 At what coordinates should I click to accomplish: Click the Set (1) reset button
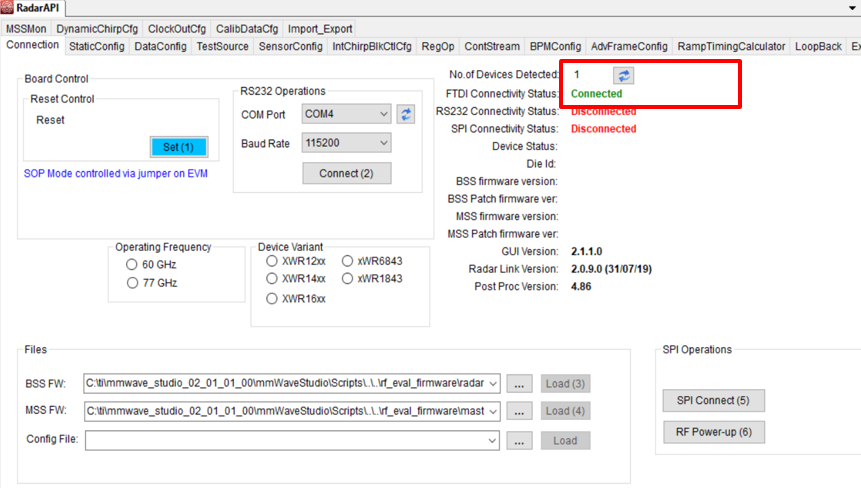178,147
